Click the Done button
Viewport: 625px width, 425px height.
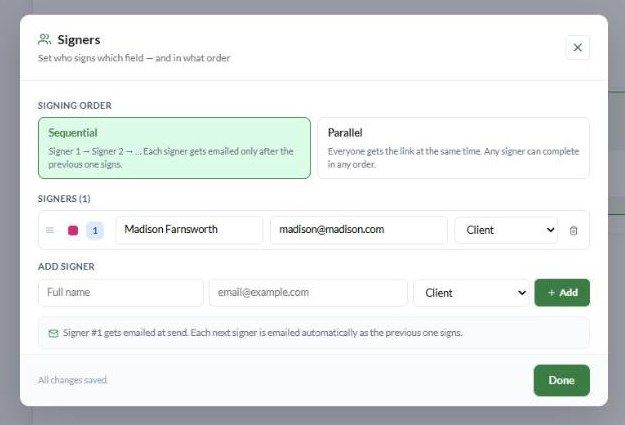pos(562,380)
